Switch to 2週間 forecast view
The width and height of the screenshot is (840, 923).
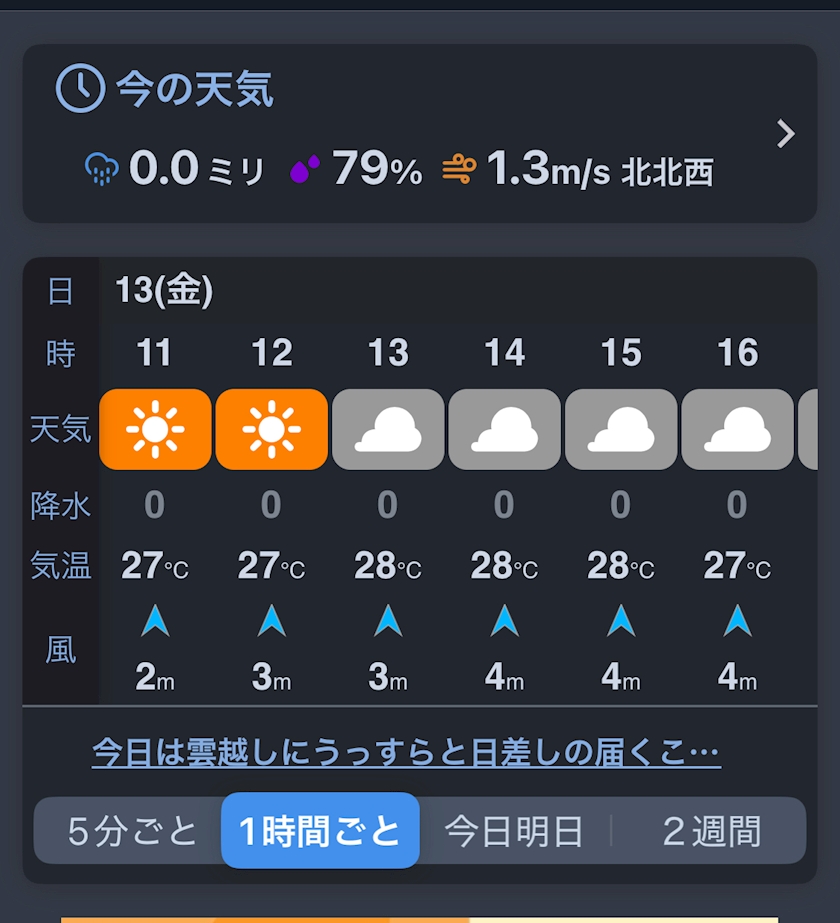coord(711,831)
